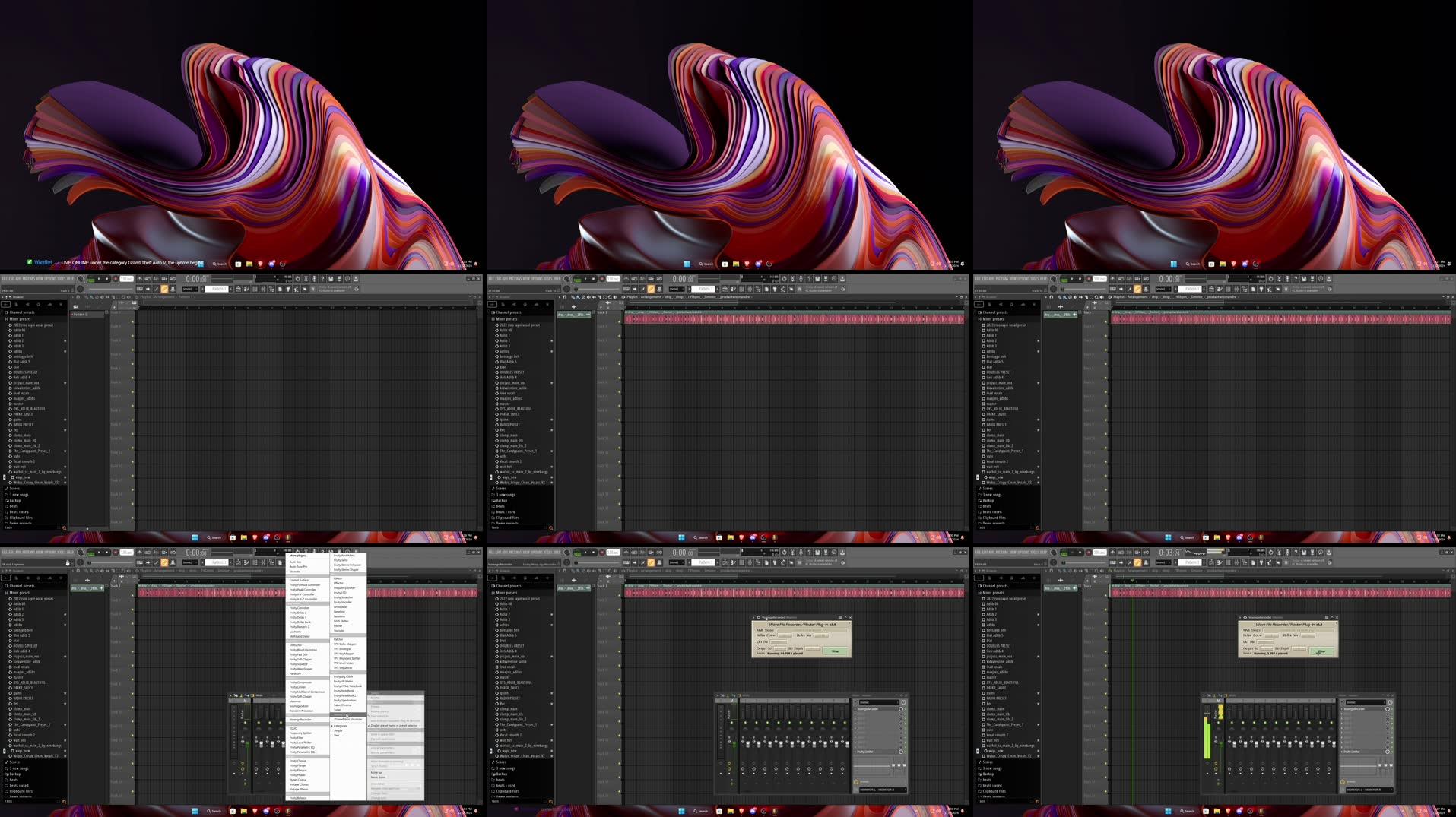
Task: Click Microsoft Store icon on desktop with WizeBot ticker
Action: (x=238, y=264)
